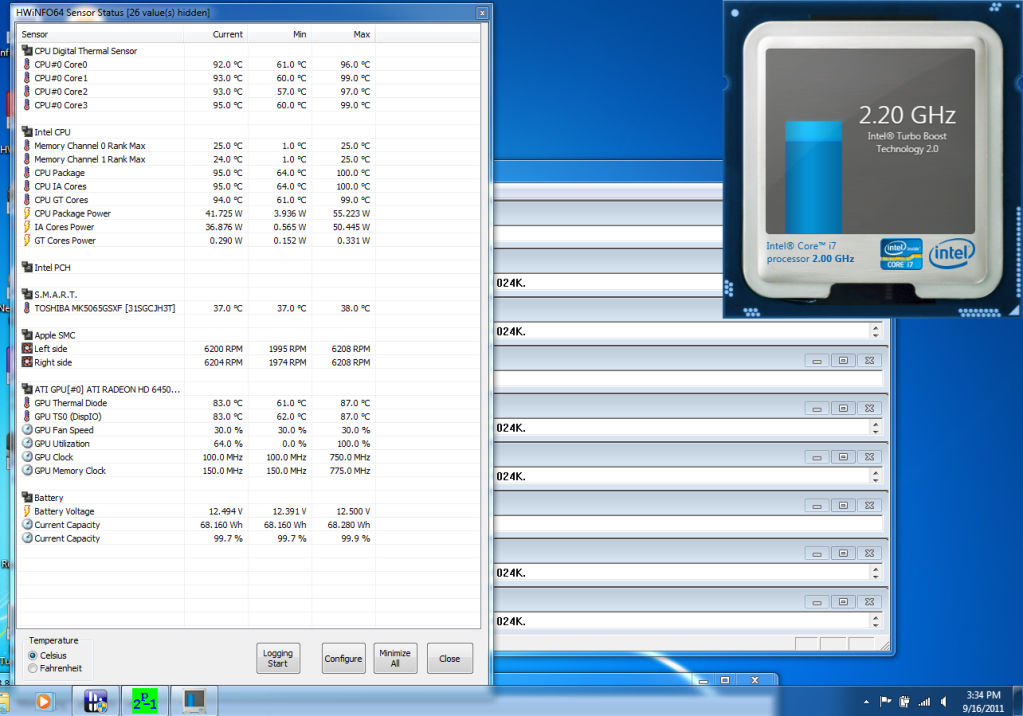
Task: Click the CPU Digital Thermal Sensor group icon
Action: (x=27, y=50)
